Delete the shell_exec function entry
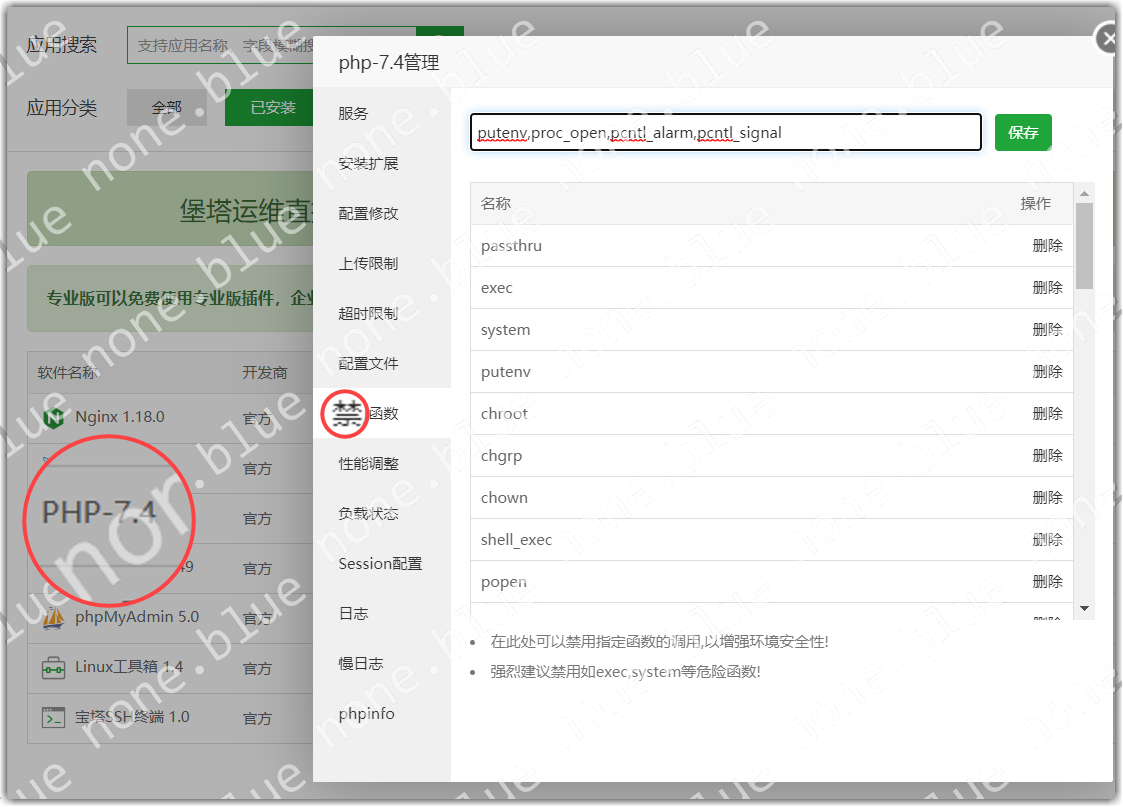Viewport: 1123px width, 807px height. [1047, 540]
